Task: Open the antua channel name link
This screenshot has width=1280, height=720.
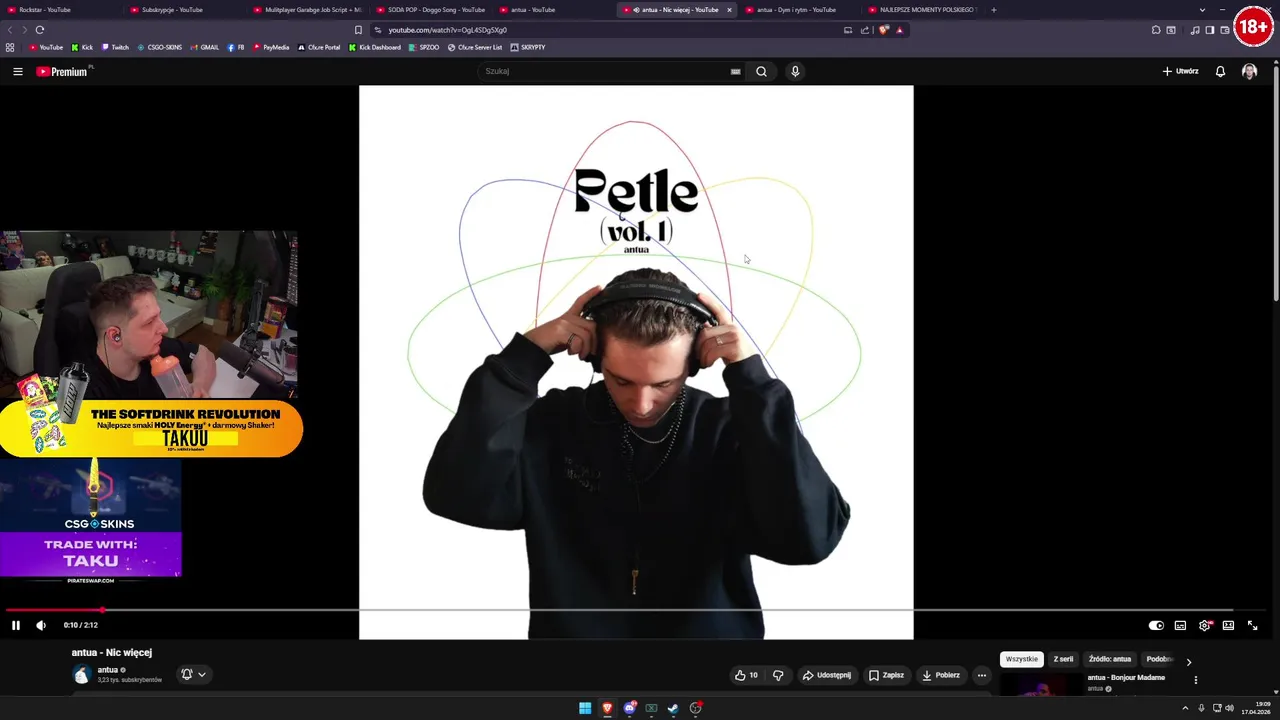Action: (x=107, y=670)
